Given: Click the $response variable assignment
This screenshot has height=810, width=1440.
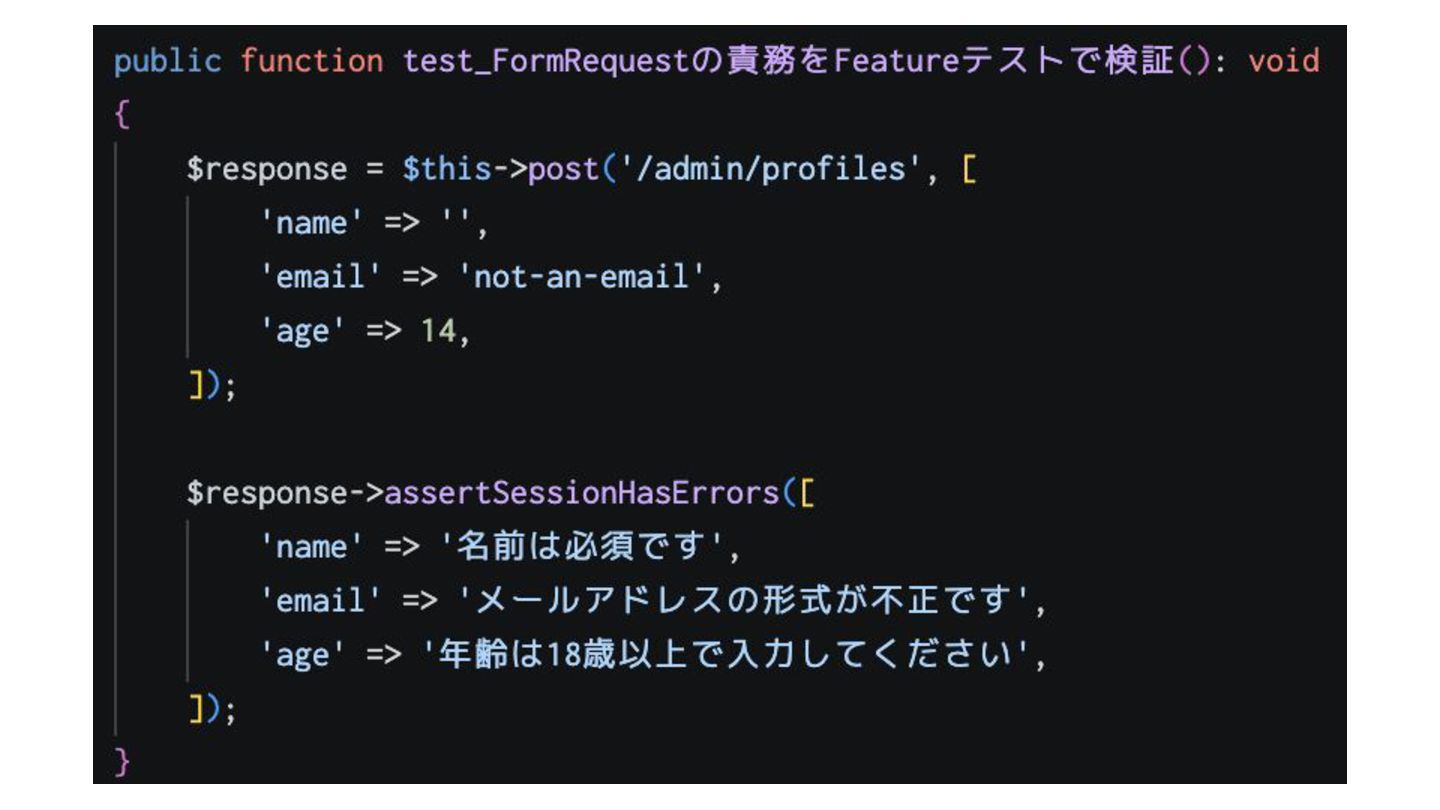Looking at the screenshot, I should (x=267, y=169).
